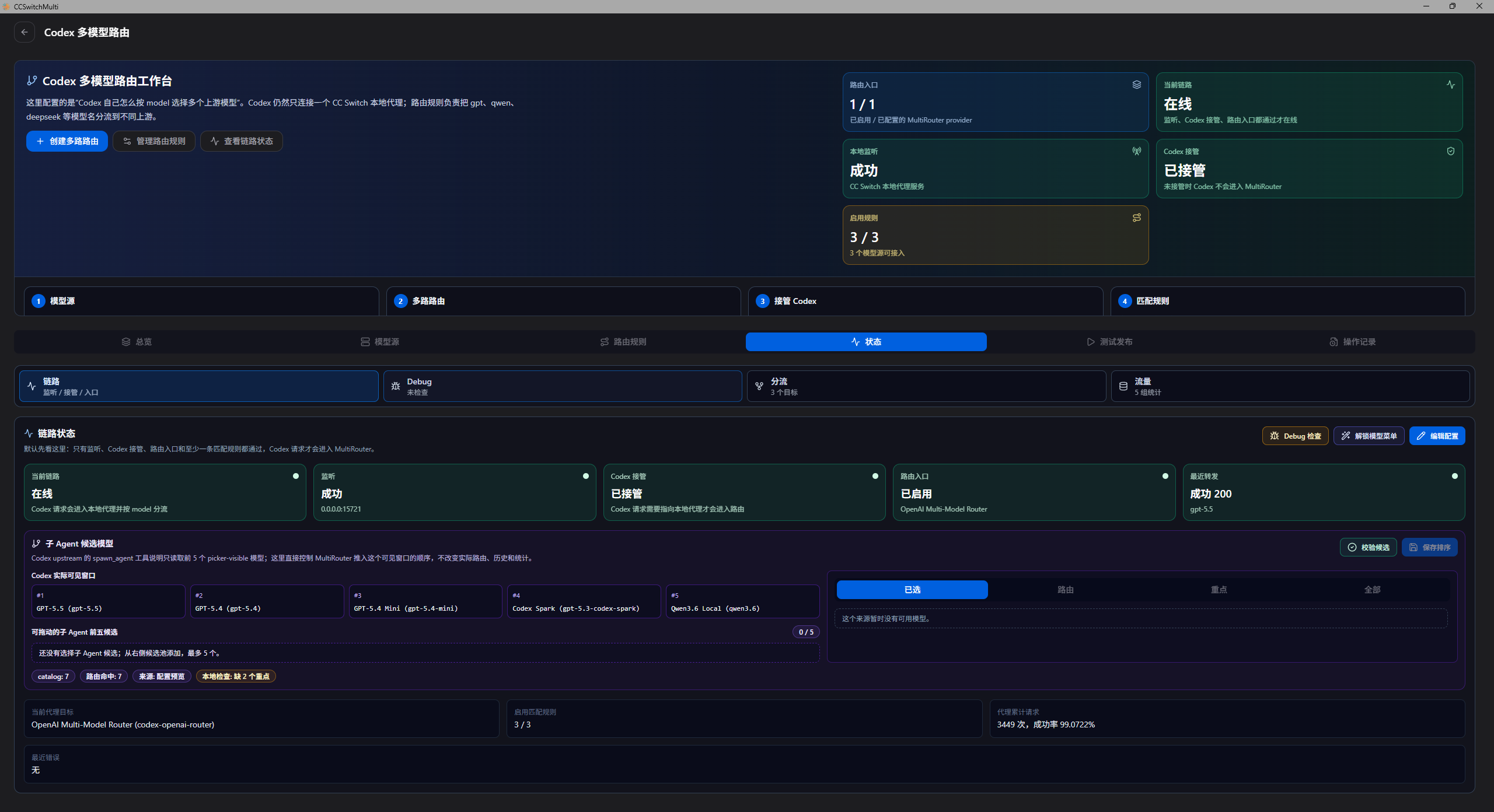Click step number 2 badge for 多路路由
1494x812 pixels.
point(400,301)
